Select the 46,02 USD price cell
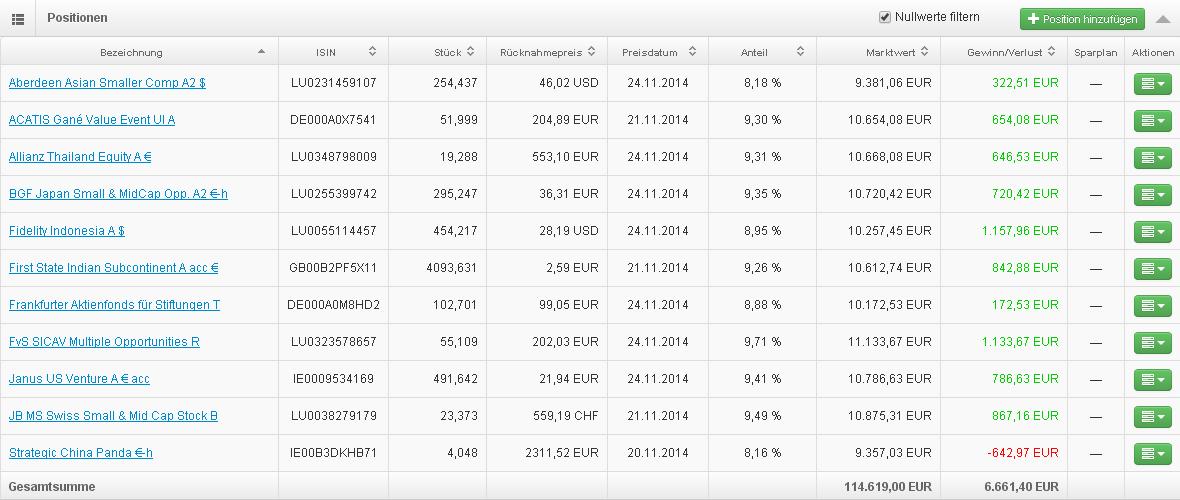The height and width of the screenshot is (500, 1180). [x=547, y=83]
